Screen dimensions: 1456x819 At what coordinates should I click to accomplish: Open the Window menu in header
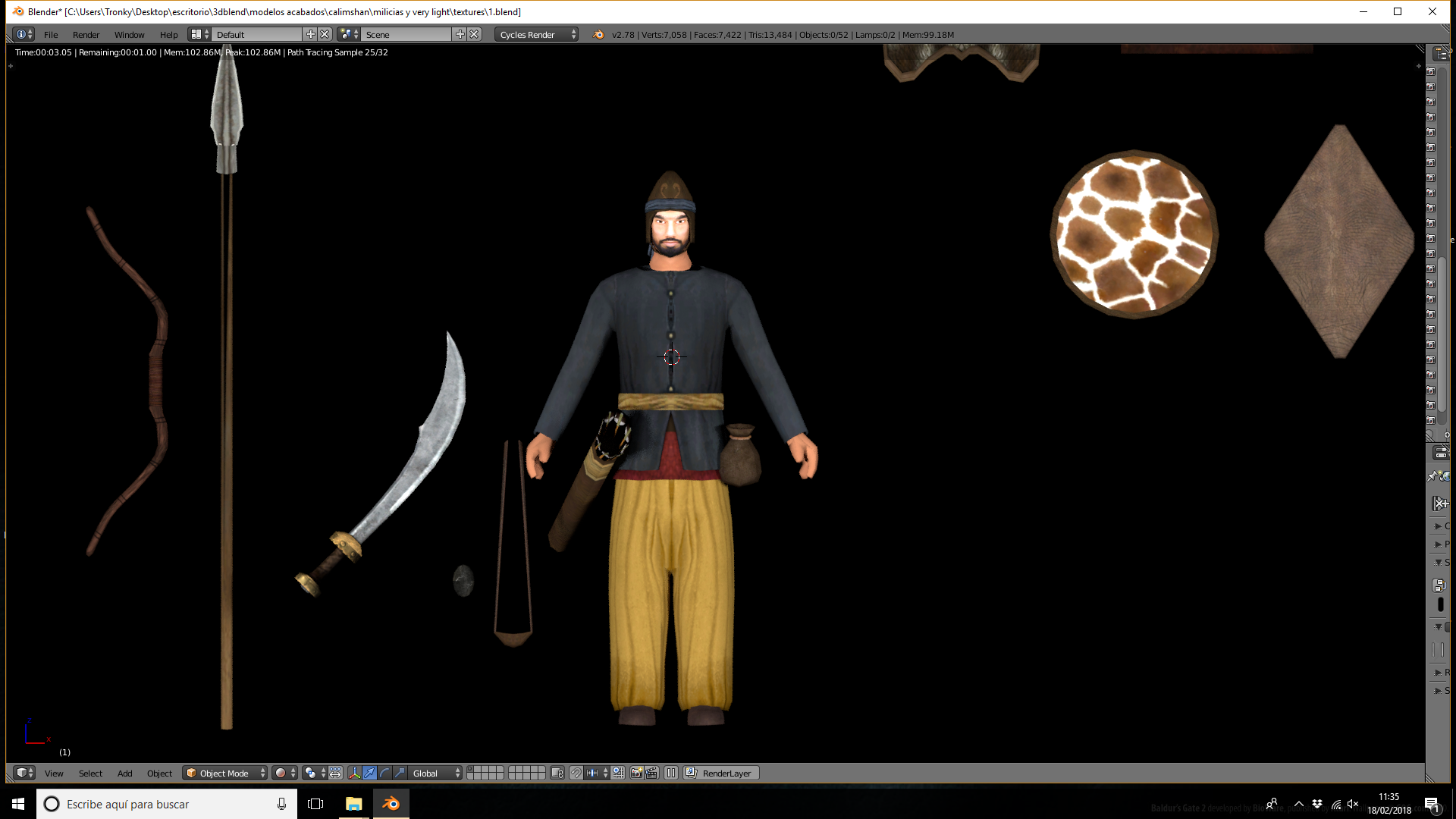pos(129,34)
